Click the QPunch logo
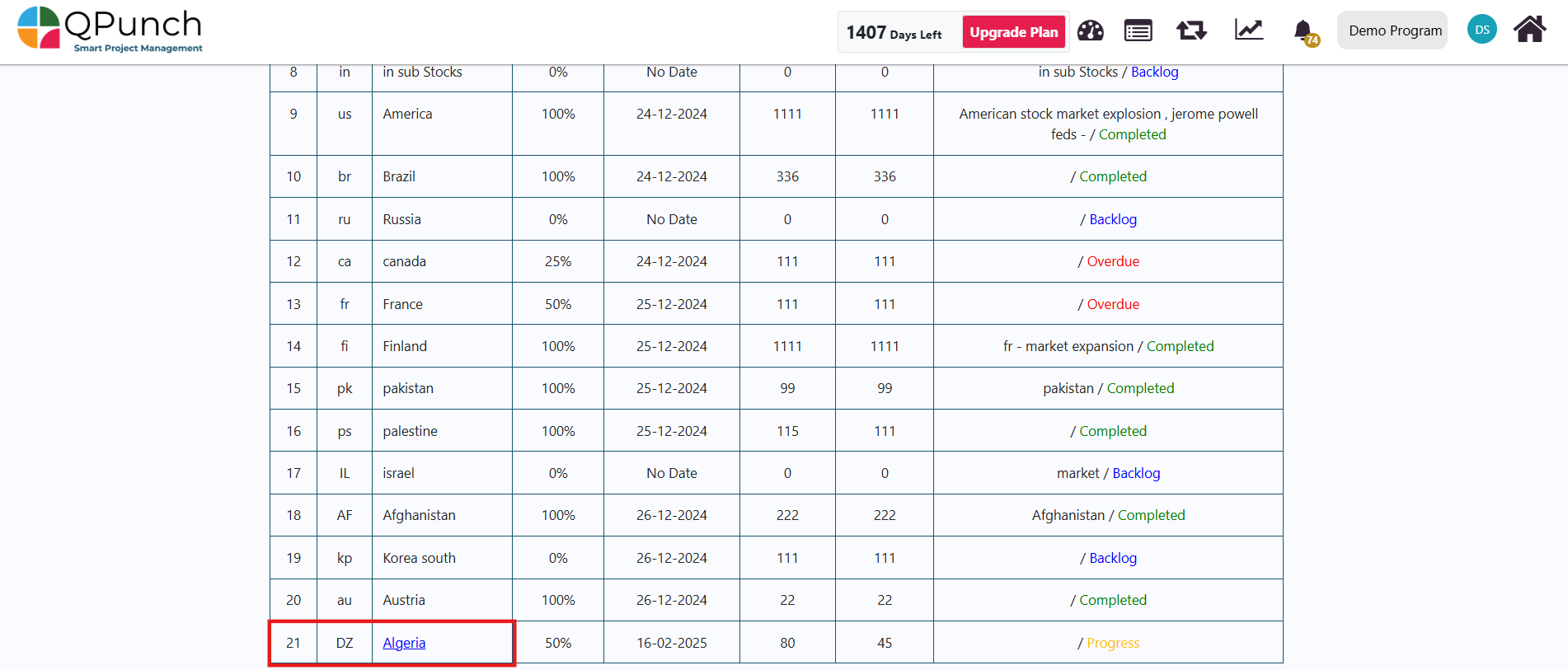 [110, 30]
